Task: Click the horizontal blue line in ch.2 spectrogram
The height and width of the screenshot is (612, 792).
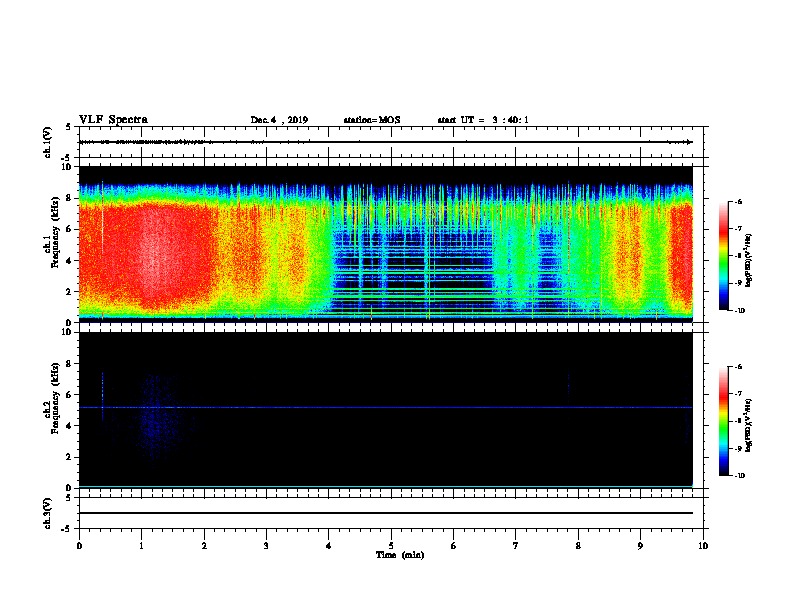Action: (386, 407)
